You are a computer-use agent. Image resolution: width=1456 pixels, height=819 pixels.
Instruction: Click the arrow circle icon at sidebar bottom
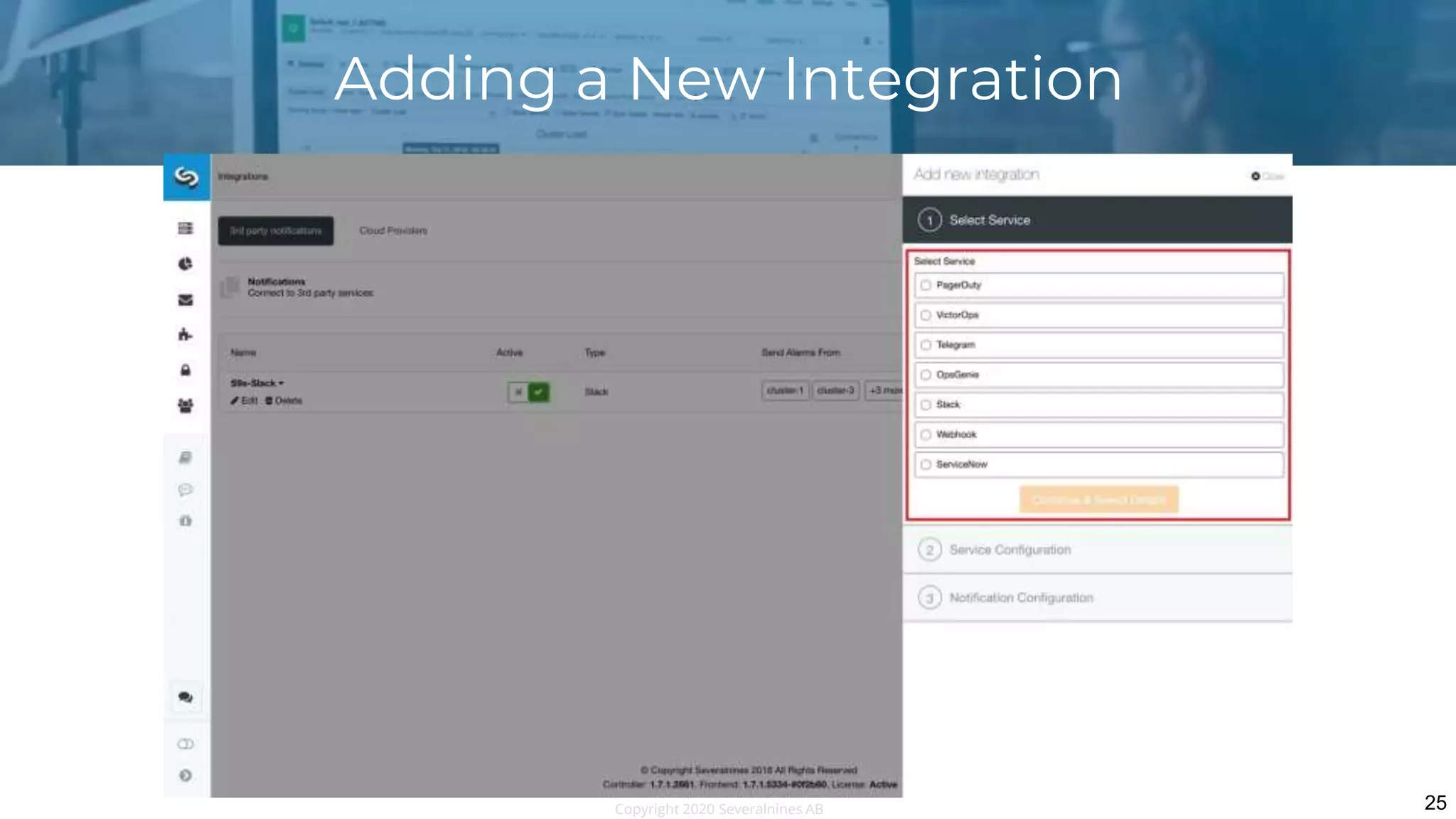pyautogui.click(x=186, y=776)
